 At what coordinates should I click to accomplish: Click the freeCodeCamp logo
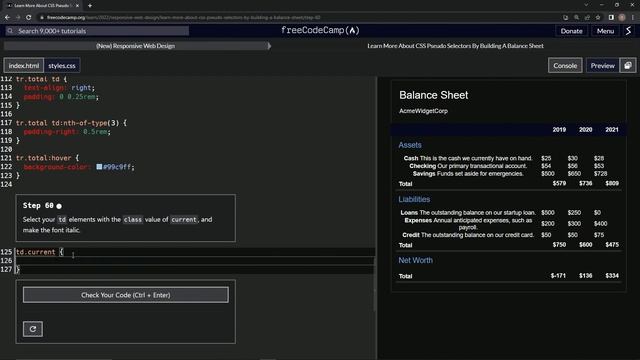(x=320, y=31)
